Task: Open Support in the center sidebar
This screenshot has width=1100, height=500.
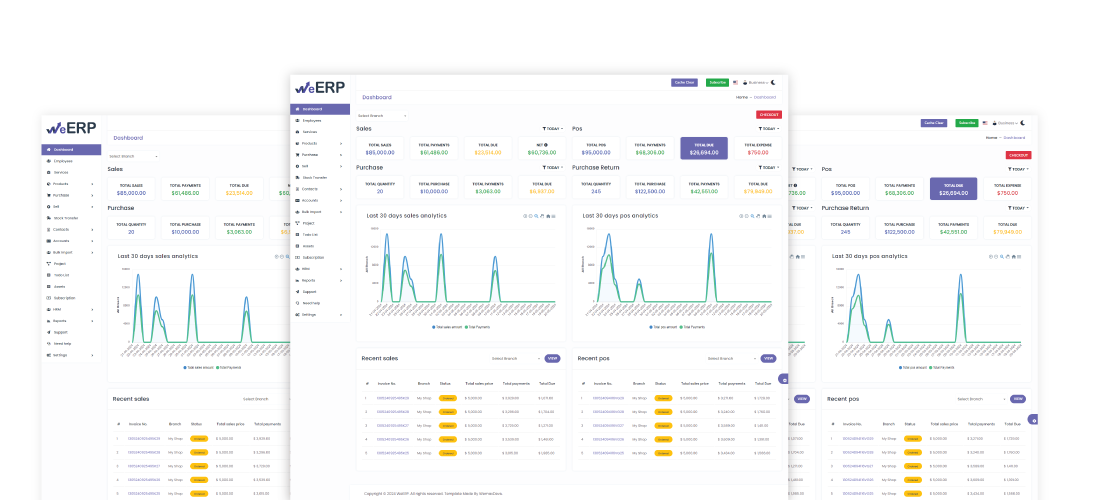Action: click(309, 291)
